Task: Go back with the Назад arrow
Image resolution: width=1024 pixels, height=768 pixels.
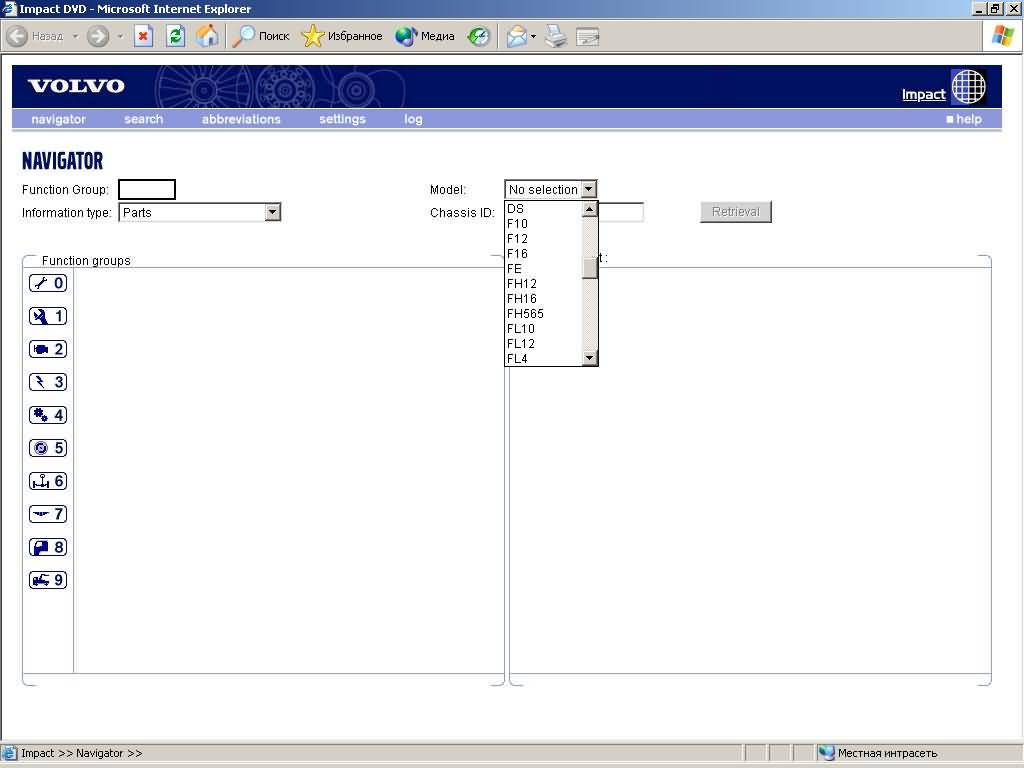Action: coord(35,36)
